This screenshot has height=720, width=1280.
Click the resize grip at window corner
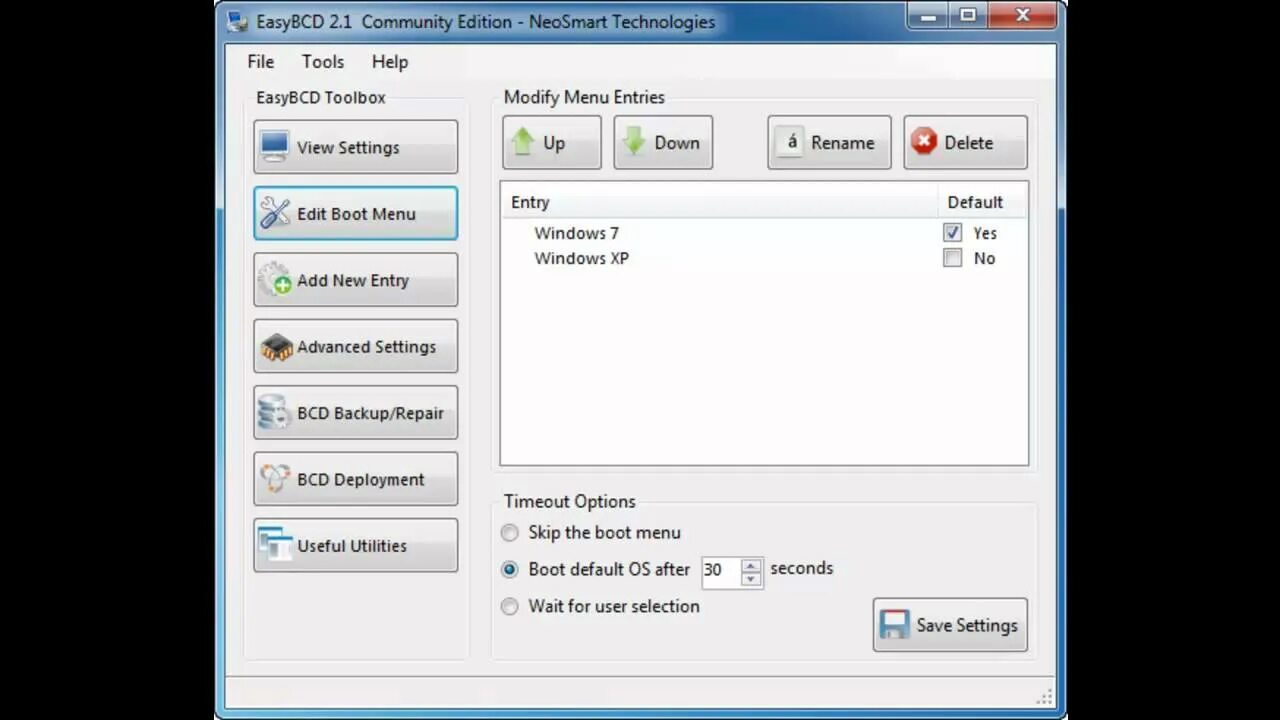1044,695
